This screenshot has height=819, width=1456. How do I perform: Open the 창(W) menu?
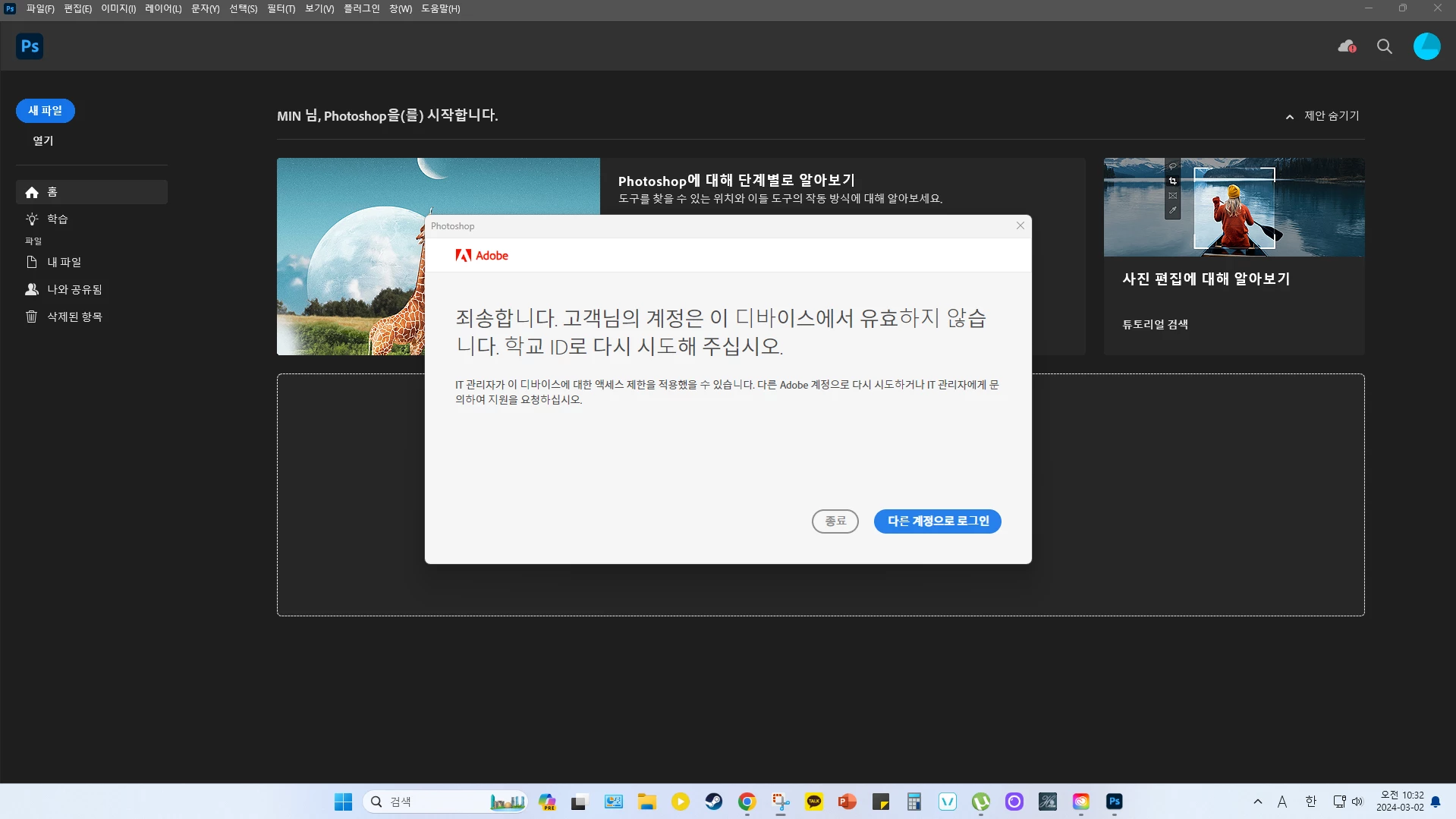point(401,9)
